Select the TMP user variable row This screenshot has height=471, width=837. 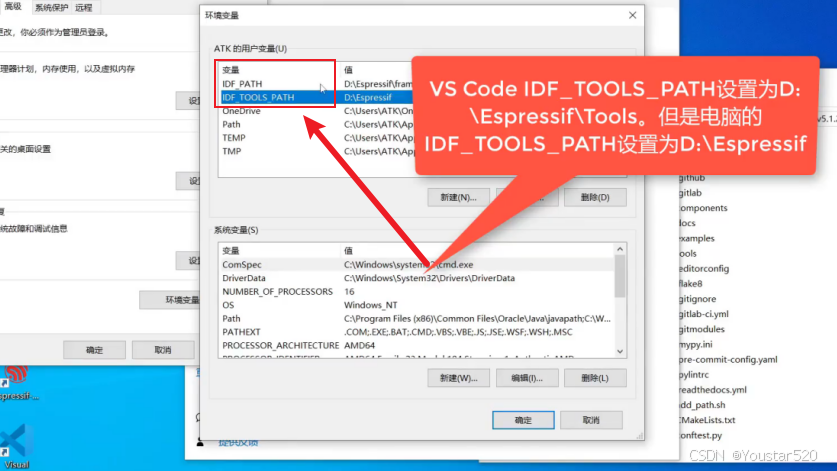tap(317, 151)
